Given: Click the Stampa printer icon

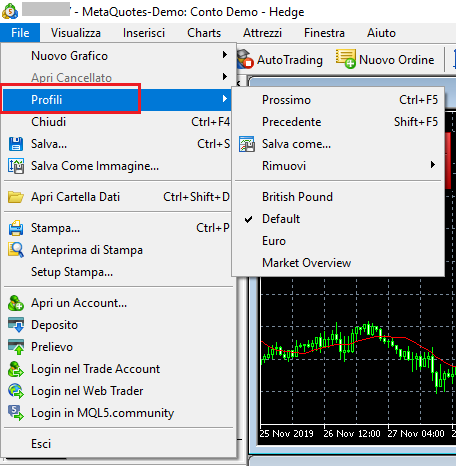Looking at the screenshot, I should pos(16,228).
